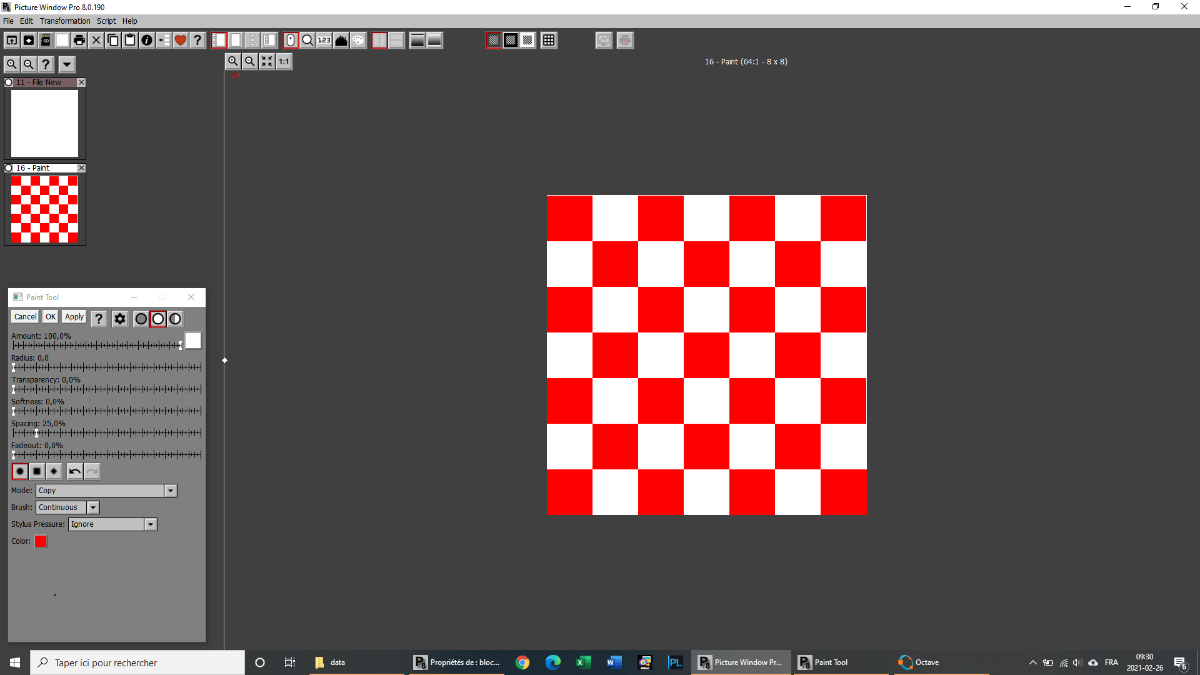Click the 1:1 zoom button above the canvas
The height and width of the screenshot is (675, 1200).
click(x=284, y=62)
